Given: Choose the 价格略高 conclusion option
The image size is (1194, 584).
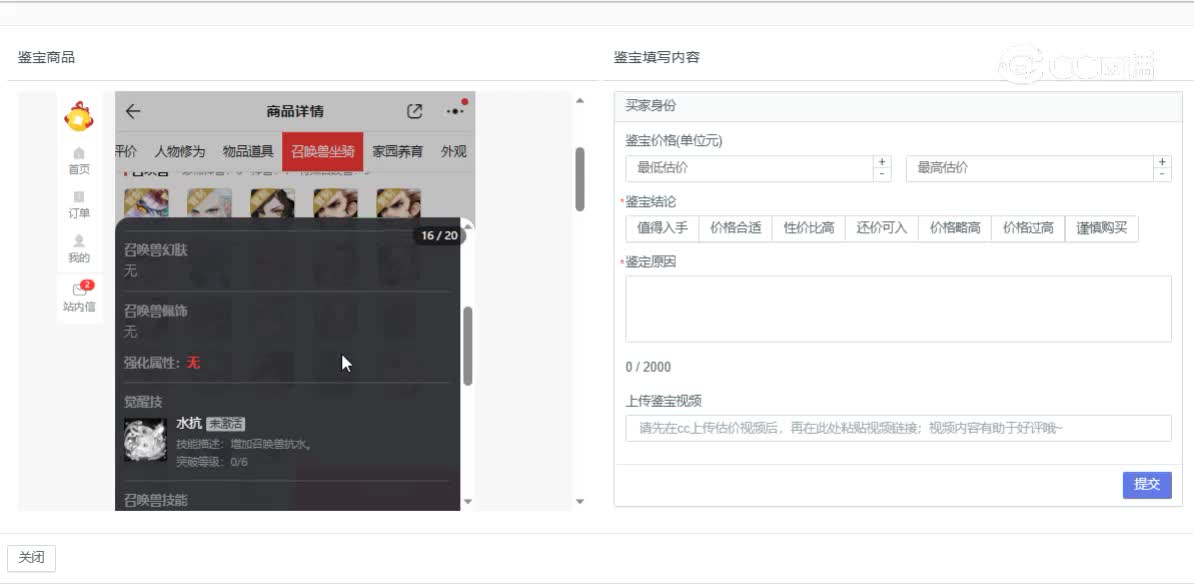Looking at the screenshot, I should click(x=954, y=228).
